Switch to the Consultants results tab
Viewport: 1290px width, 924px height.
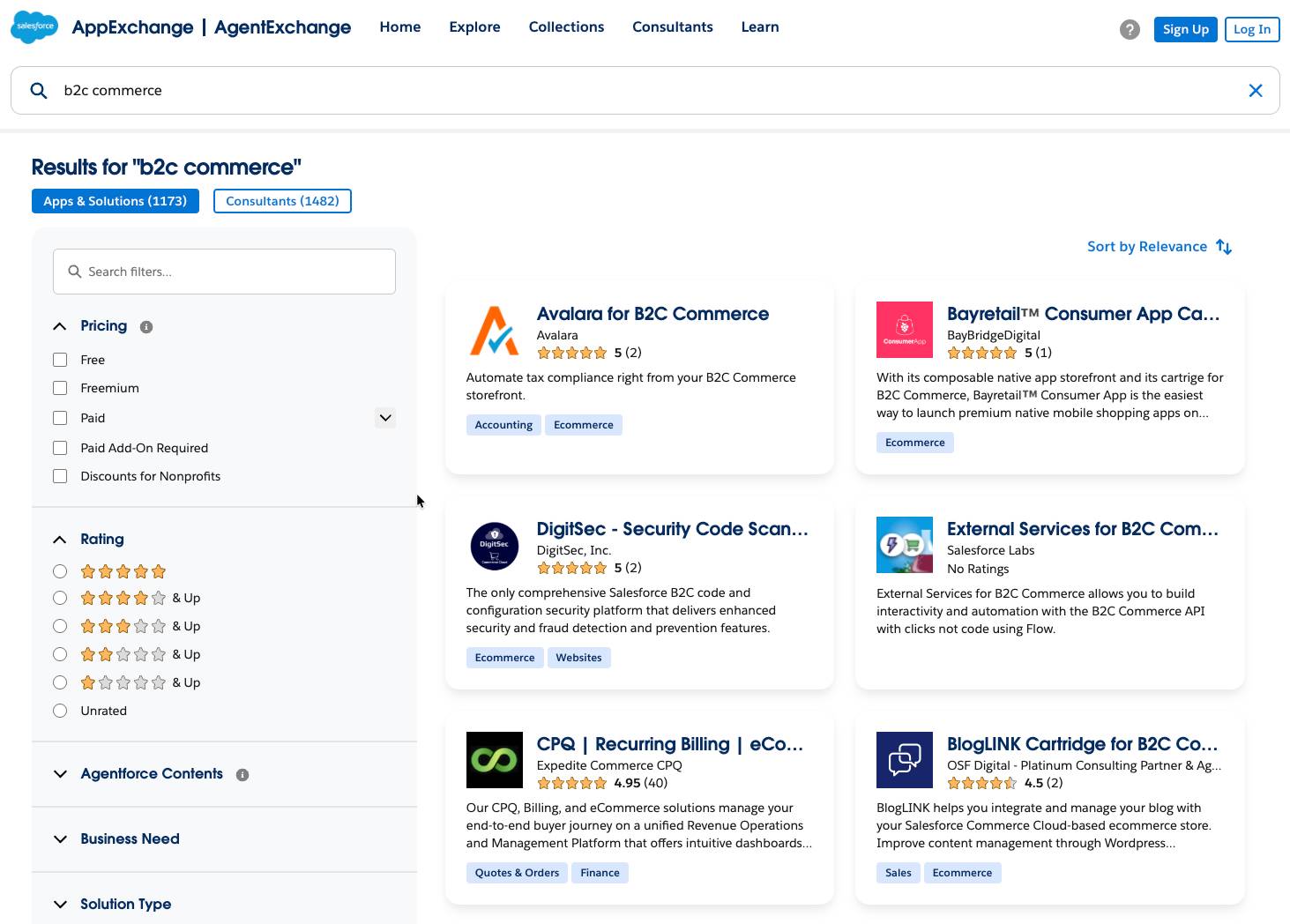coord(282,201)
